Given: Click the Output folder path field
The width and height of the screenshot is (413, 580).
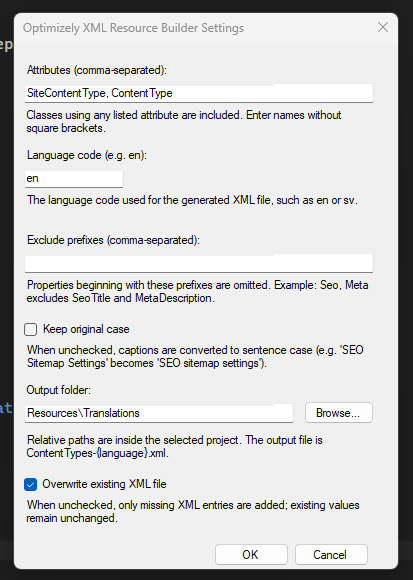Looking at the screenshot, I should [x=159, y=413].
